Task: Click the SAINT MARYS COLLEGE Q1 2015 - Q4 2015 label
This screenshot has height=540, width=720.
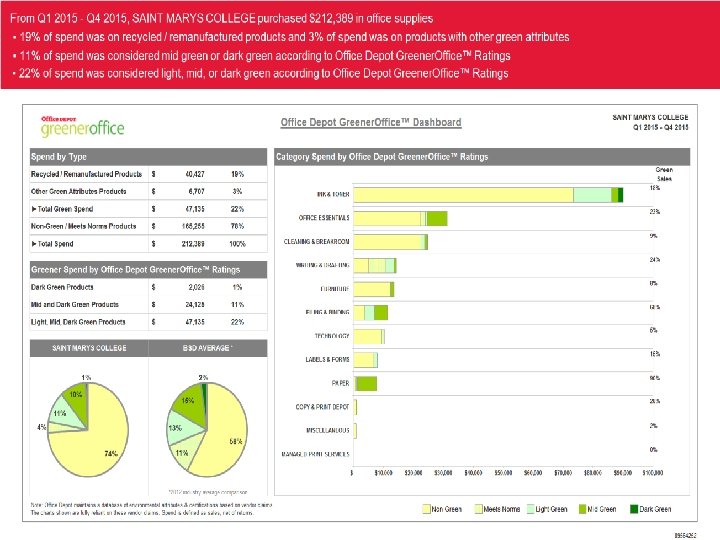Action: coord(650,122)
